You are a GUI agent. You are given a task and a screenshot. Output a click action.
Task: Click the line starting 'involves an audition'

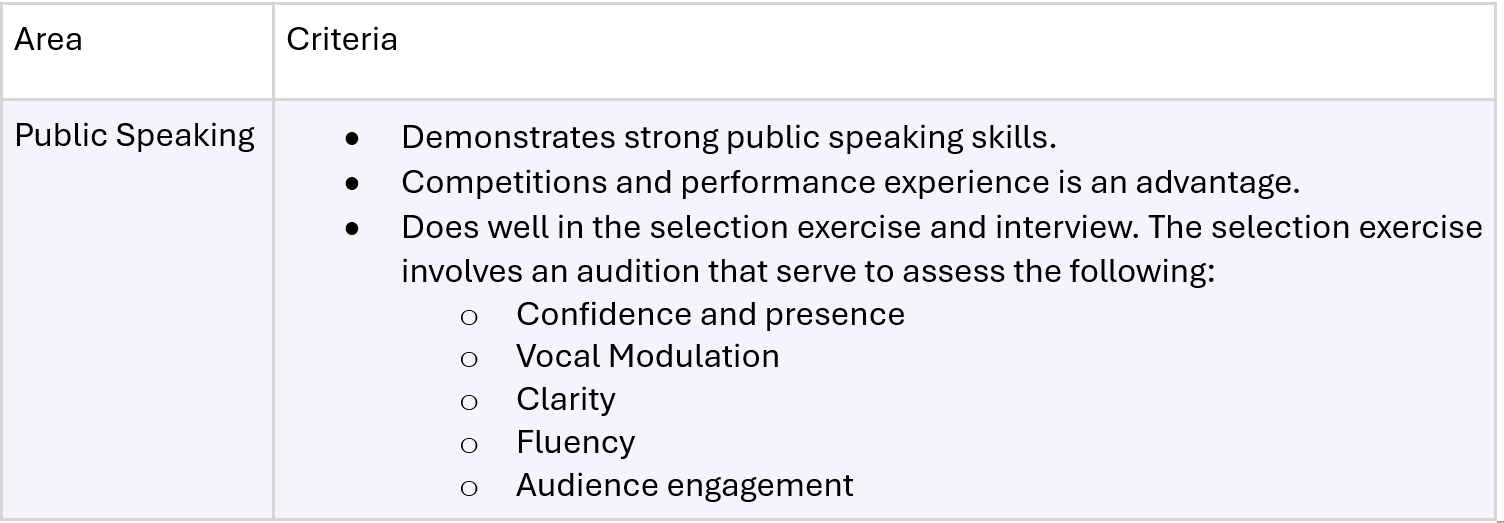click(x=807, y=270)
